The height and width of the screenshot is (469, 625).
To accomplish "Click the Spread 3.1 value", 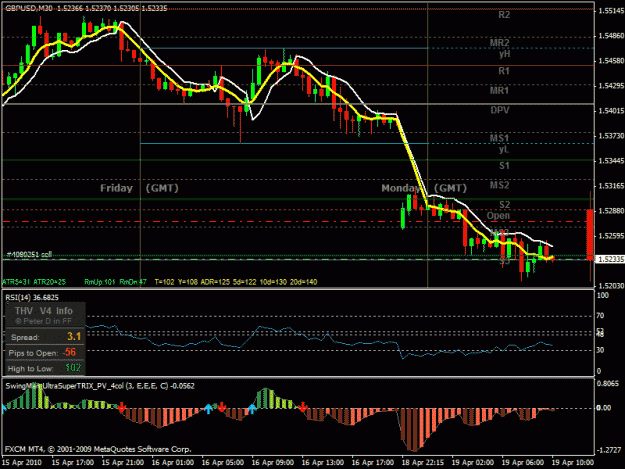I will click(x=74, y=337).
